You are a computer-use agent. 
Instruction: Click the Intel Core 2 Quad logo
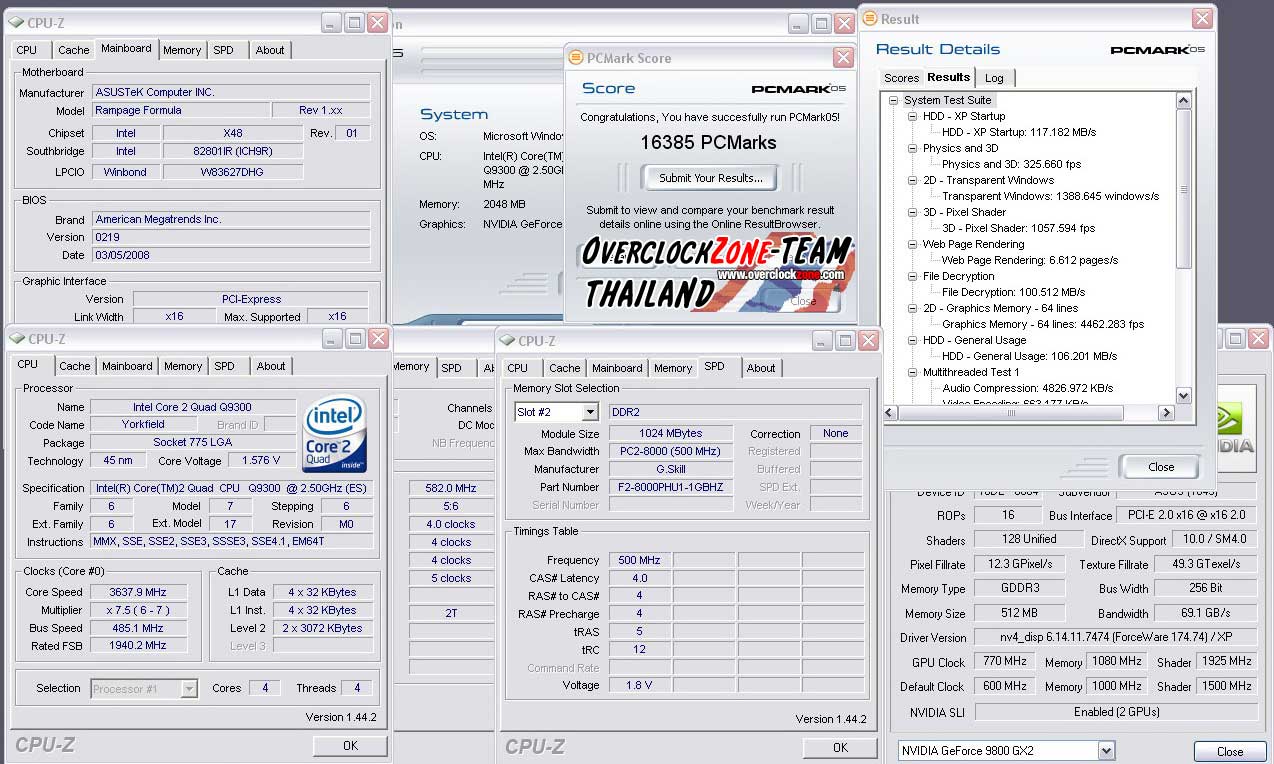pyautogui.click(x=335, y=435)
